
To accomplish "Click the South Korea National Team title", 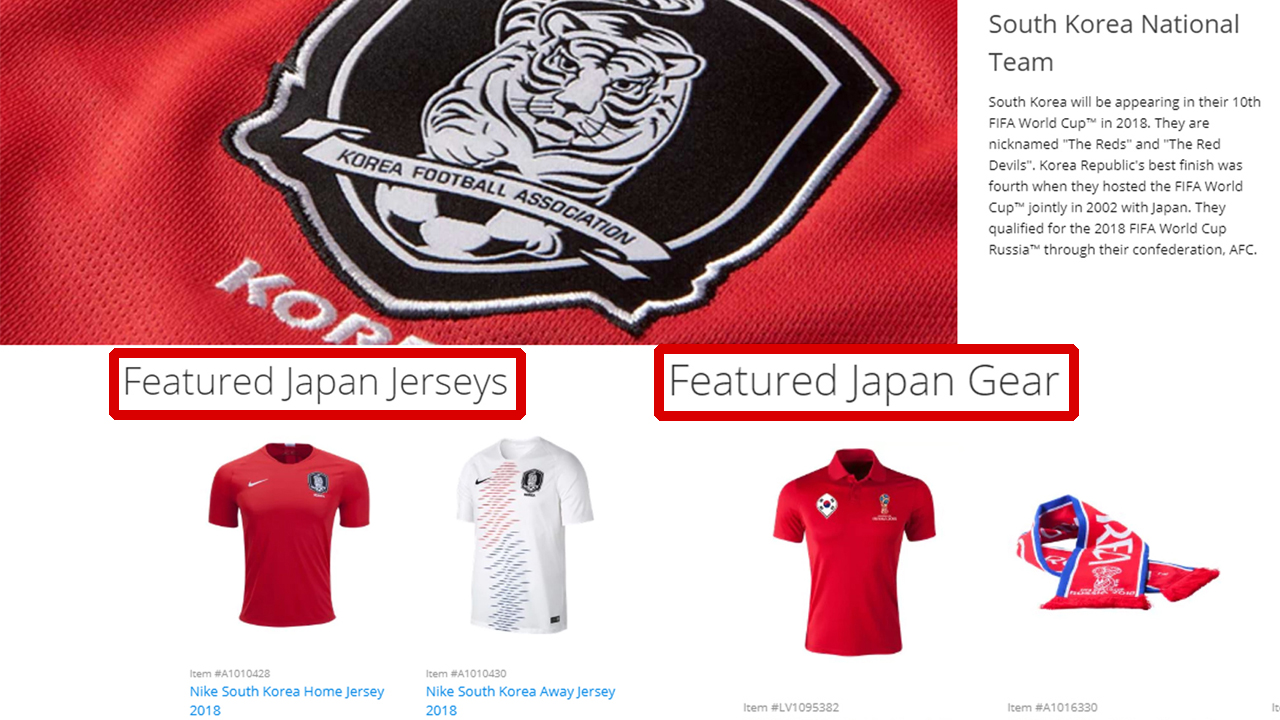I will (x=1114, y=43).
